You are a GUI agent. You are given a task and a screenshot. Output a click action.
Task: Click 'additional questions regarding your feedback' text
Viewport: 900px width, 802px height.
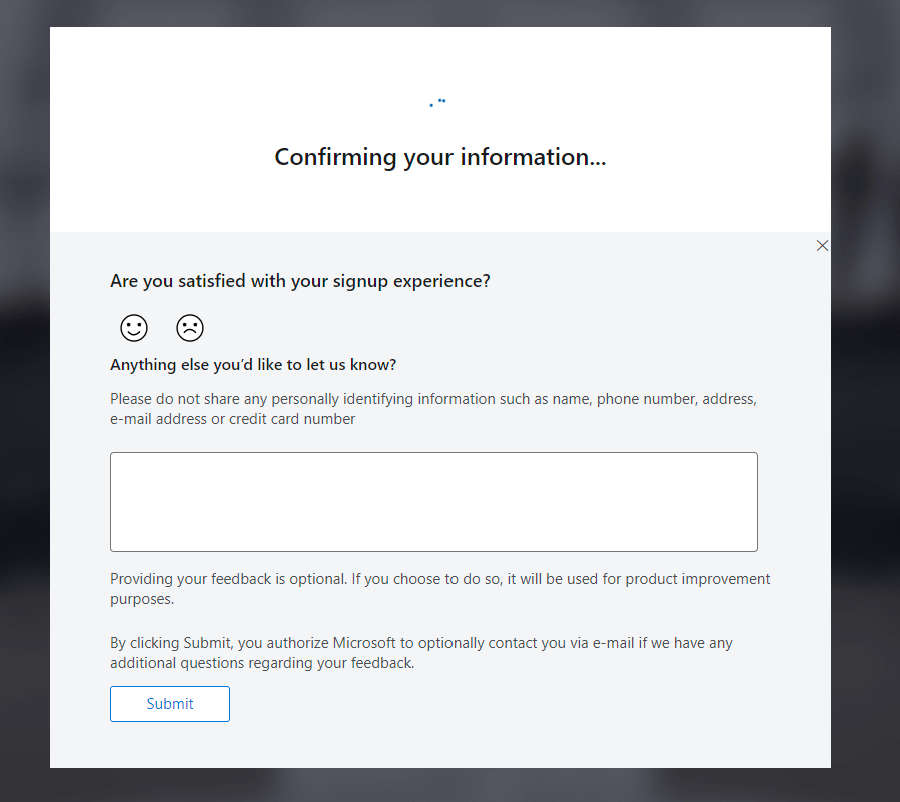261,663
